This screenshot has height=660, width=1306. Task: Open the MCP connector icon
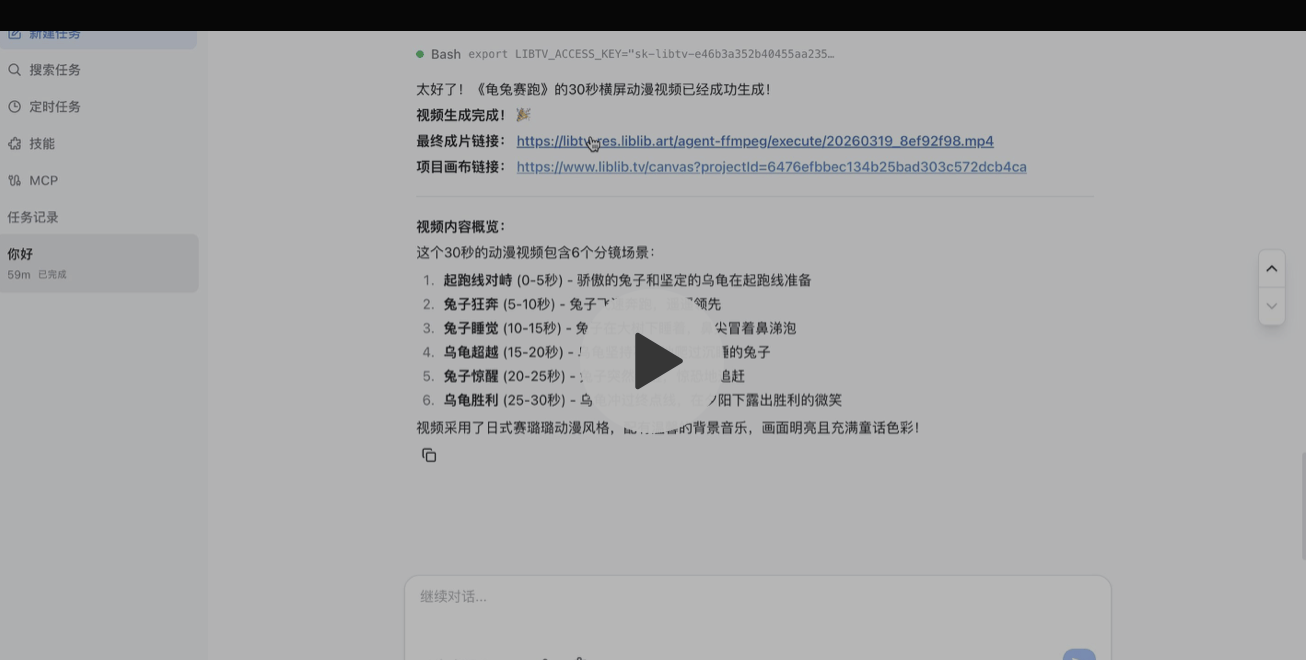click(x=14, y=181)
